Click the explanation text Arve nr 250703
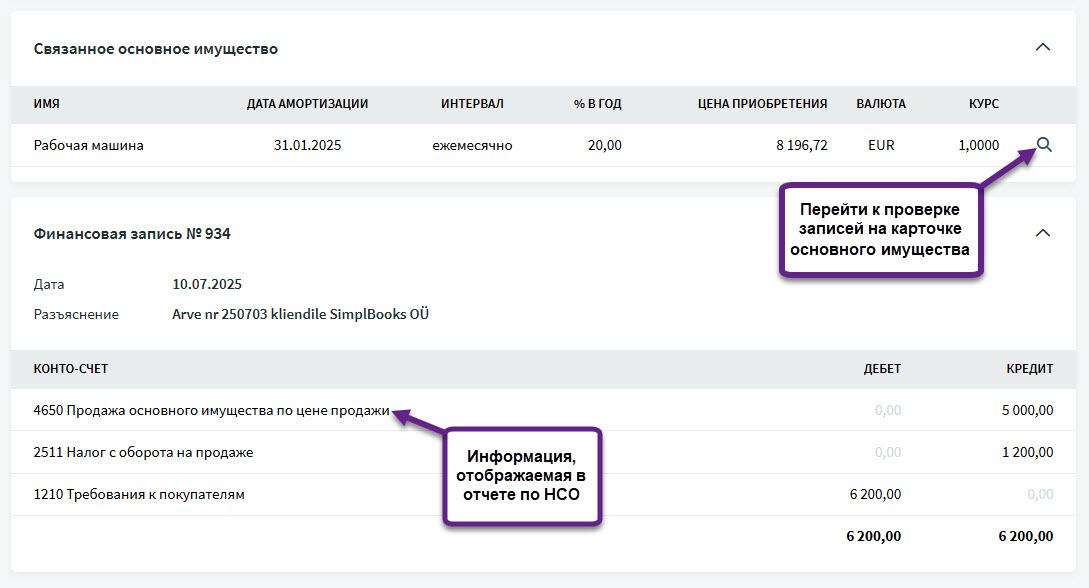The width and height of the screenshot is (1089, 588). click(x=300, y=314)
